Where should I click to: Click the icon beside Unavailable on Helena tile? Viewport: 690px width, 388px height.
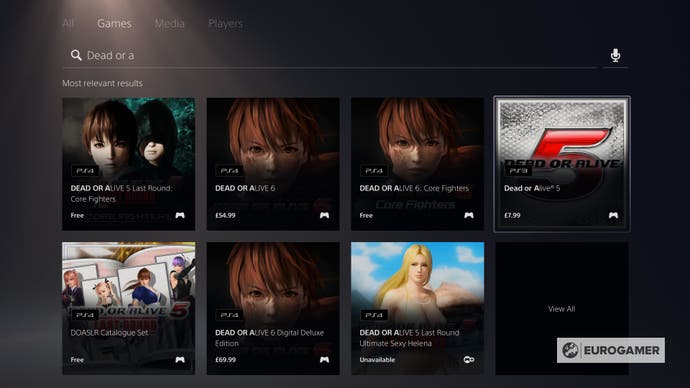click(x=469, y=359)
